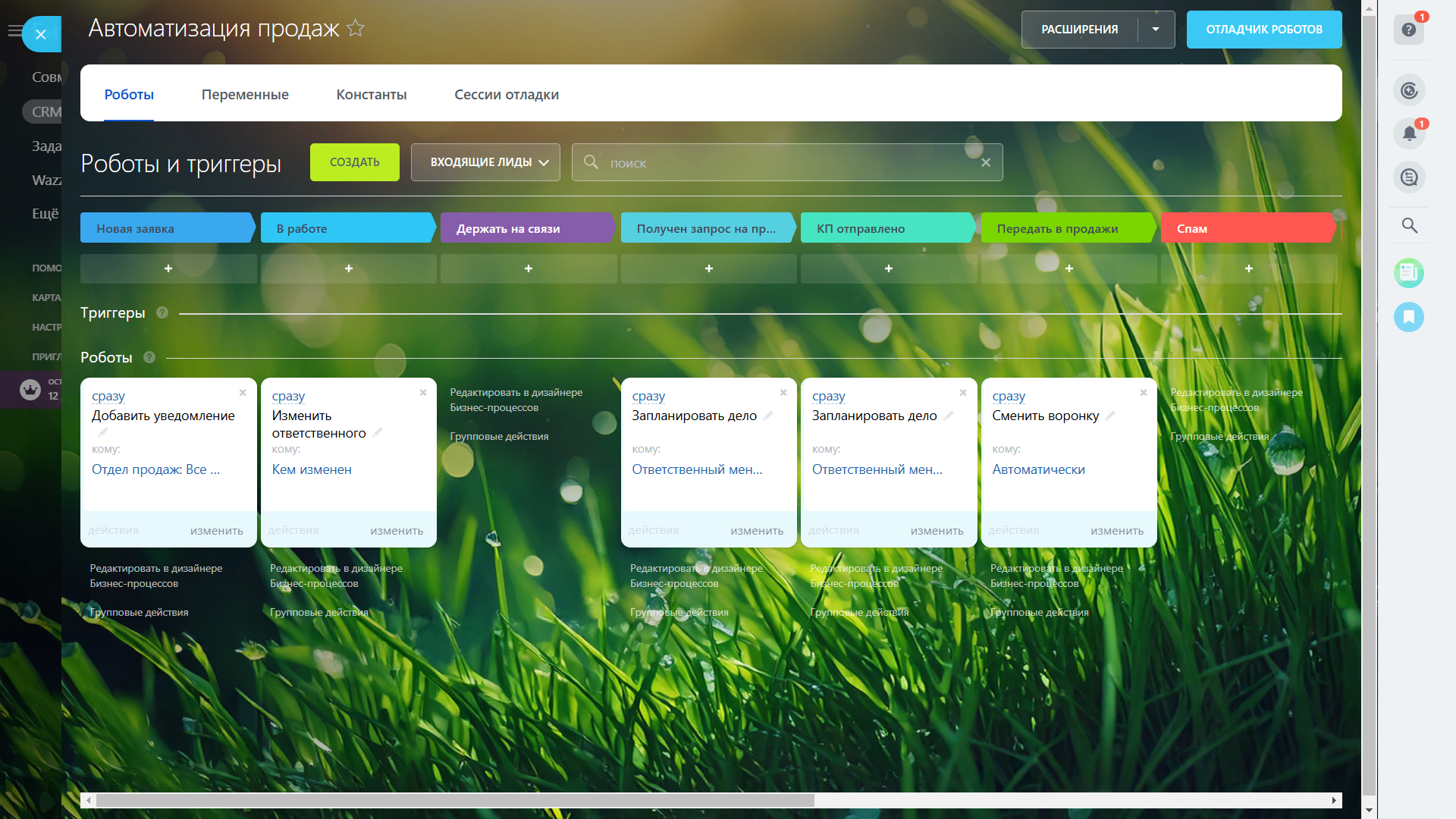
Task: Open the Сессии отладки tab
Action: pos(507,94)
